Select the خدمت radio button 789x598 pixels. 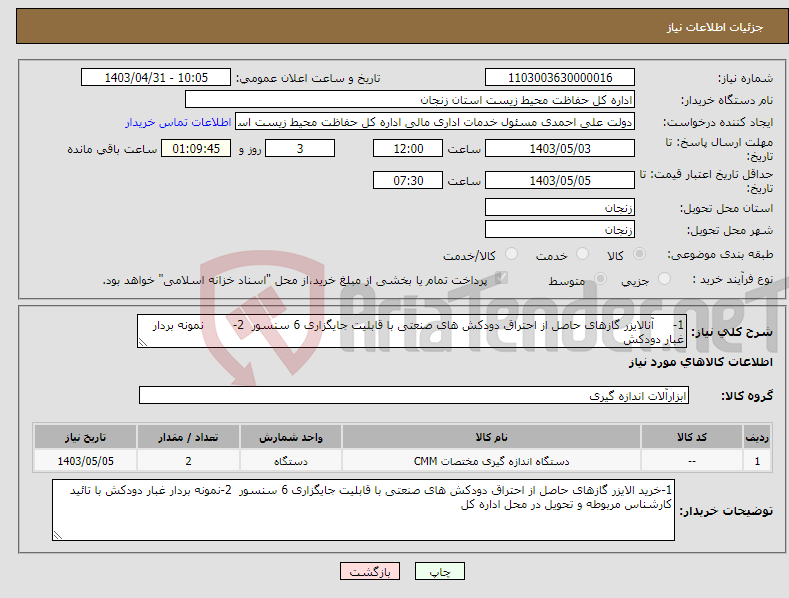pyautogui.click(x=582, y=254)
